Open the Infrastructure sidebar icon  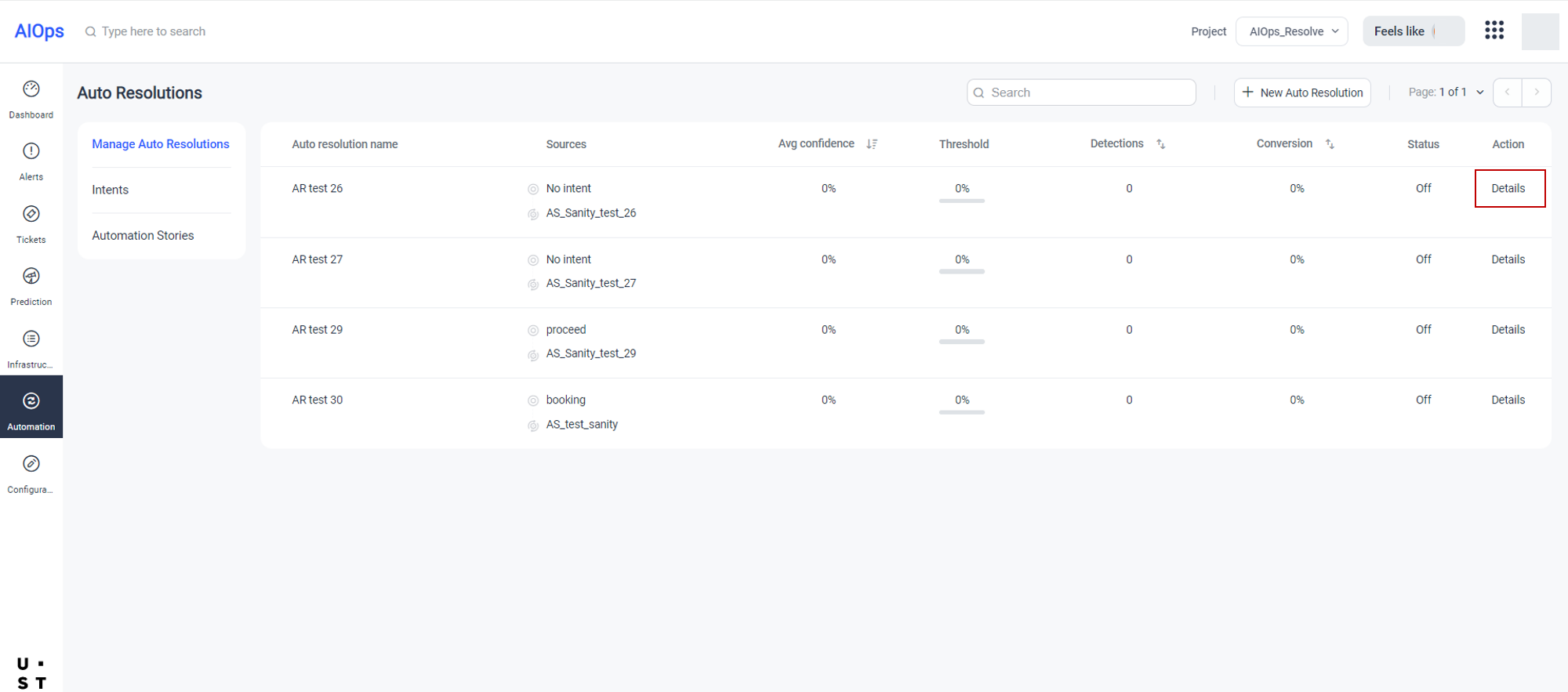31,339
